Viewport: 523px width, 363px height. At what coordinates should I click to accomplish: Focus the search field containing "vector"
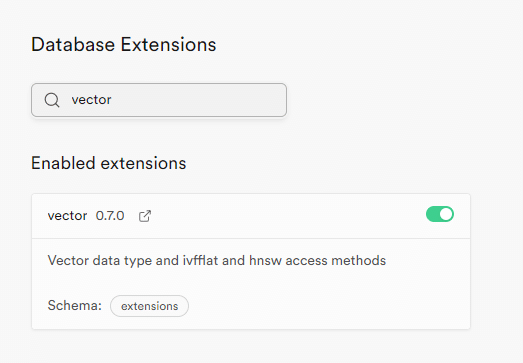159,100
